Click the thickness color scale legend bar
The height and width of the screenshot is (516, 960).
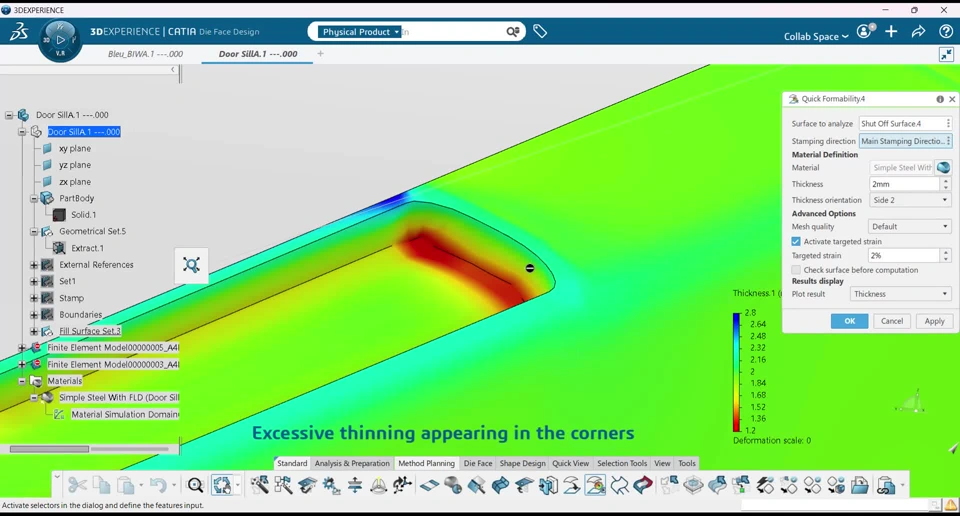tap(737, 372)
